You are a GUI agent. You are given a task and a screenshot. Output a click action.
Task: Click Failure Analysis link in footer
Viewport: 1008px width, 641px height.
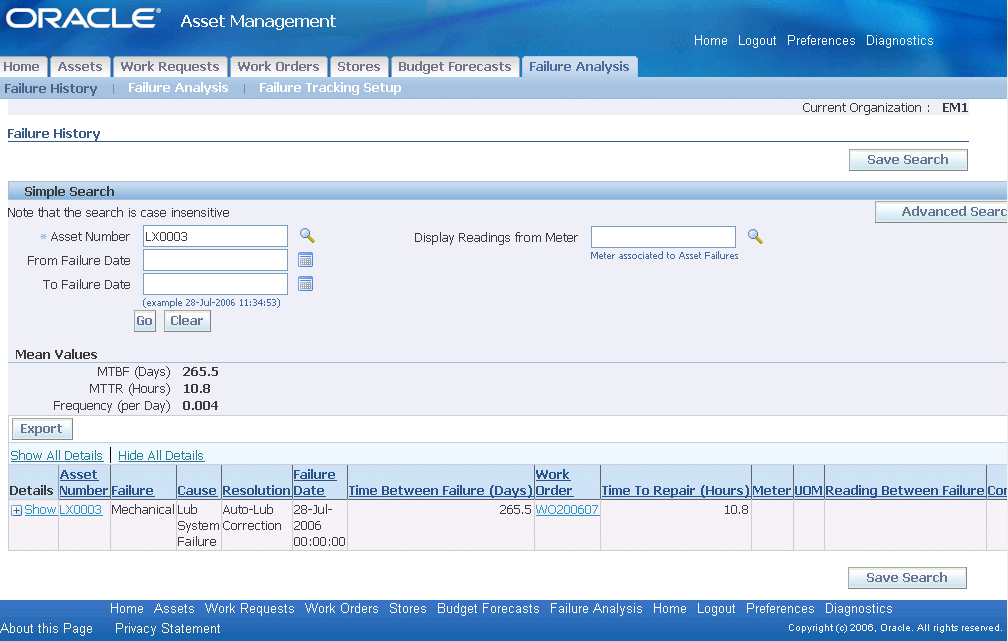click(596, 608)
